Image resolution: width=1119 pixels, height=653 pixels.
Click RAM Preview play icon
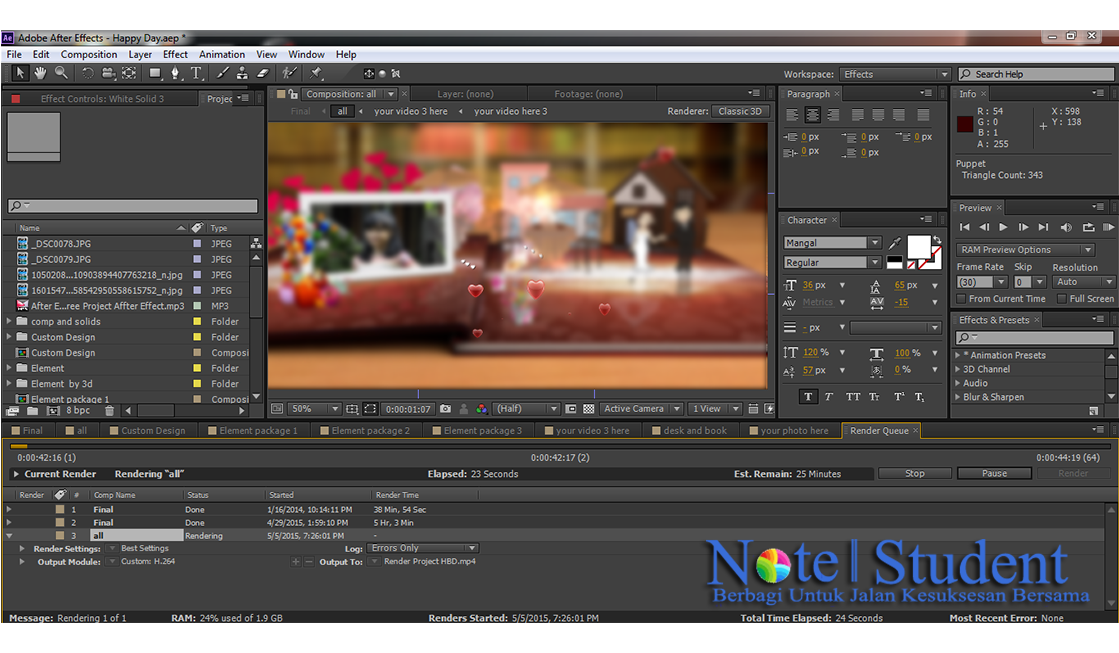1108,228
